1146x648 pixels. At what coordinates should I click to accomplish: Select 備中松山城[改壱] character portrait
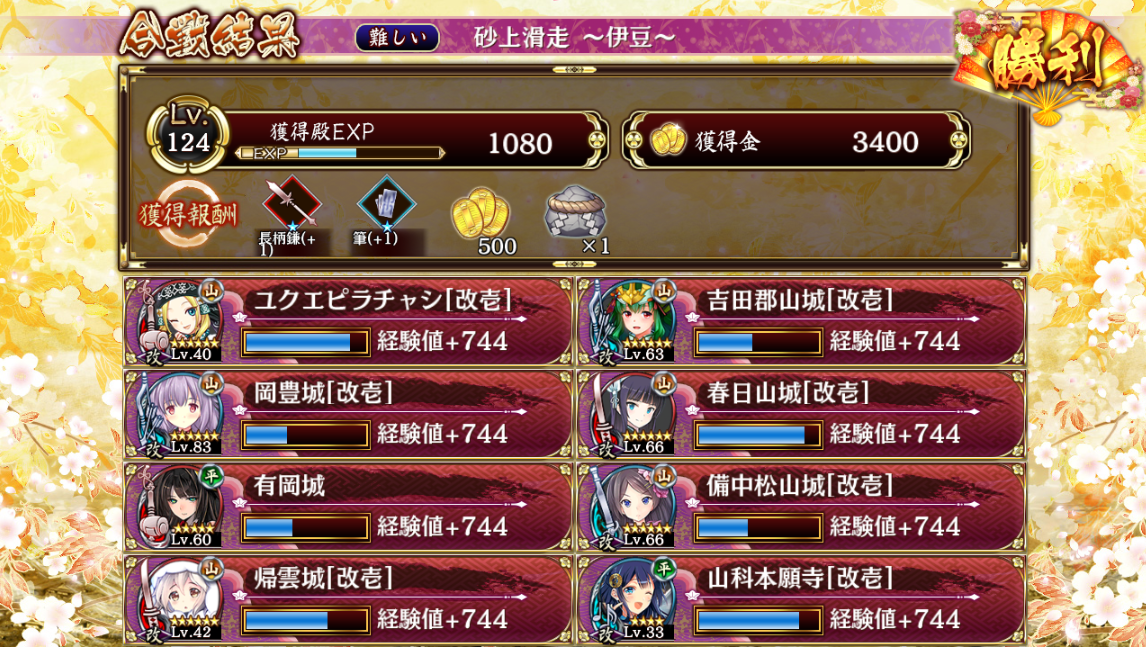coord(630,507)
